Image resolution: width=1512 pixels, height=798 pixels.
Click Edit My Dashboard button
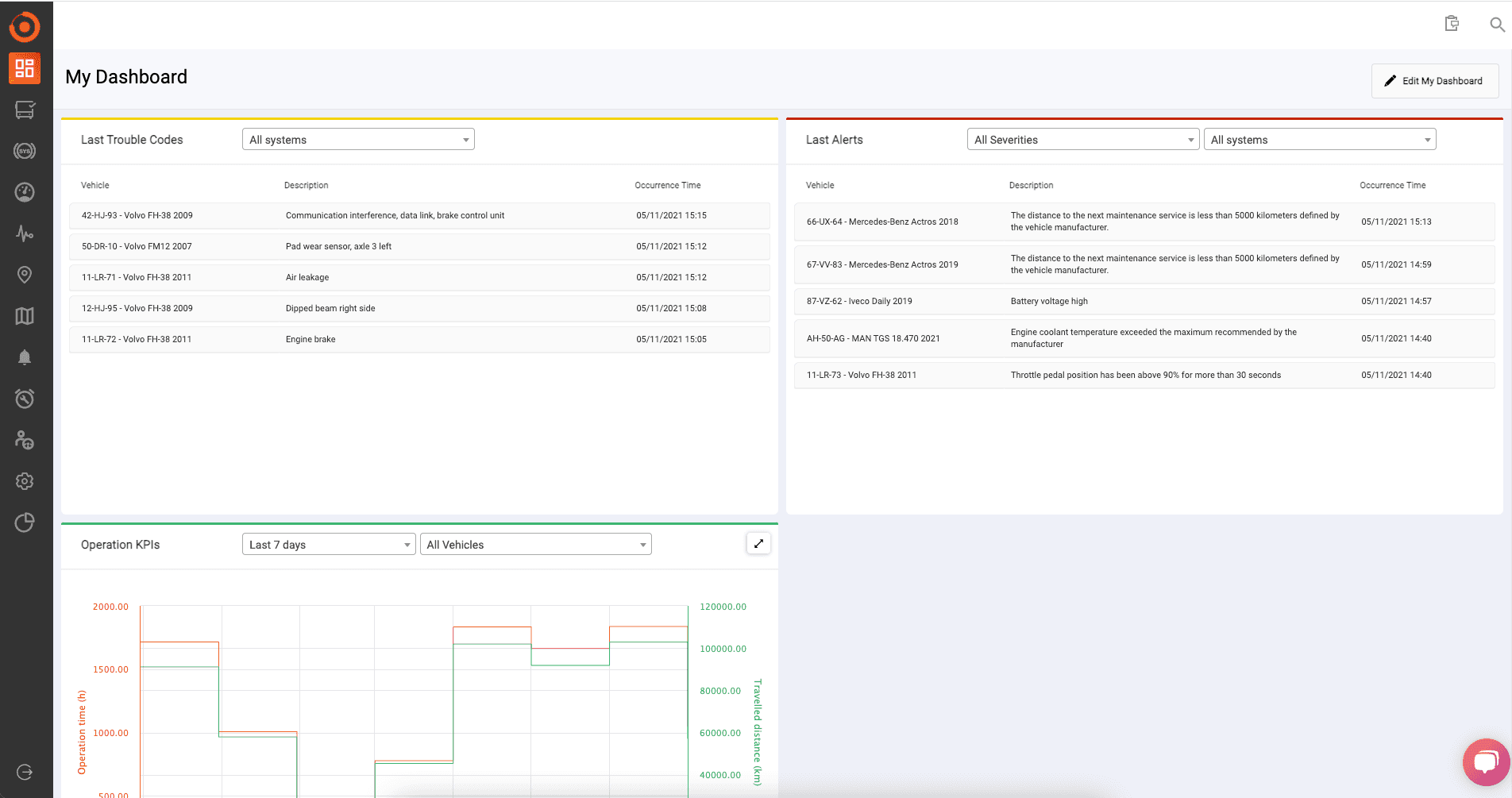click(1435, 81)
